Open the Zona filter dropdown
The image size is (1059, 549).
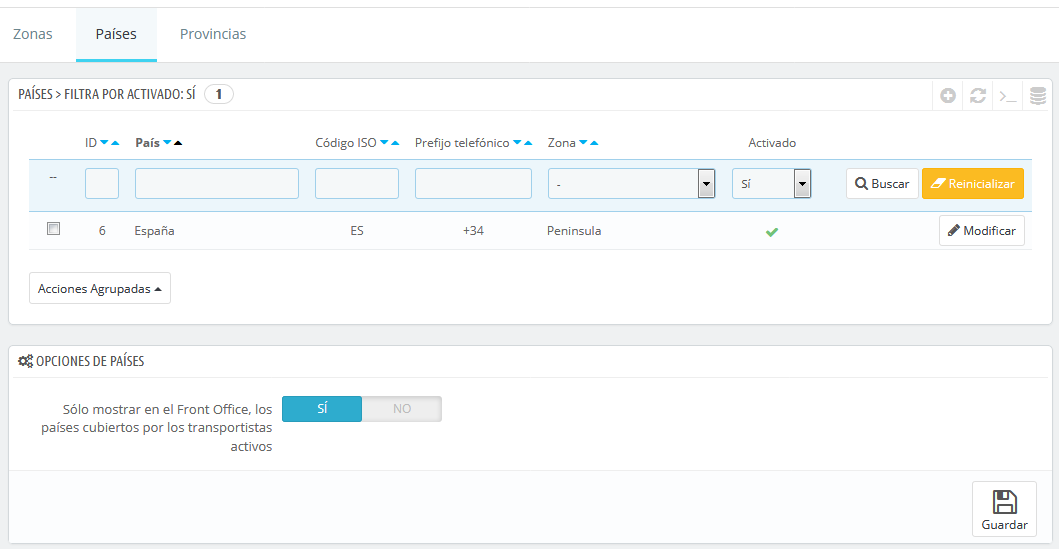[631, 184]
